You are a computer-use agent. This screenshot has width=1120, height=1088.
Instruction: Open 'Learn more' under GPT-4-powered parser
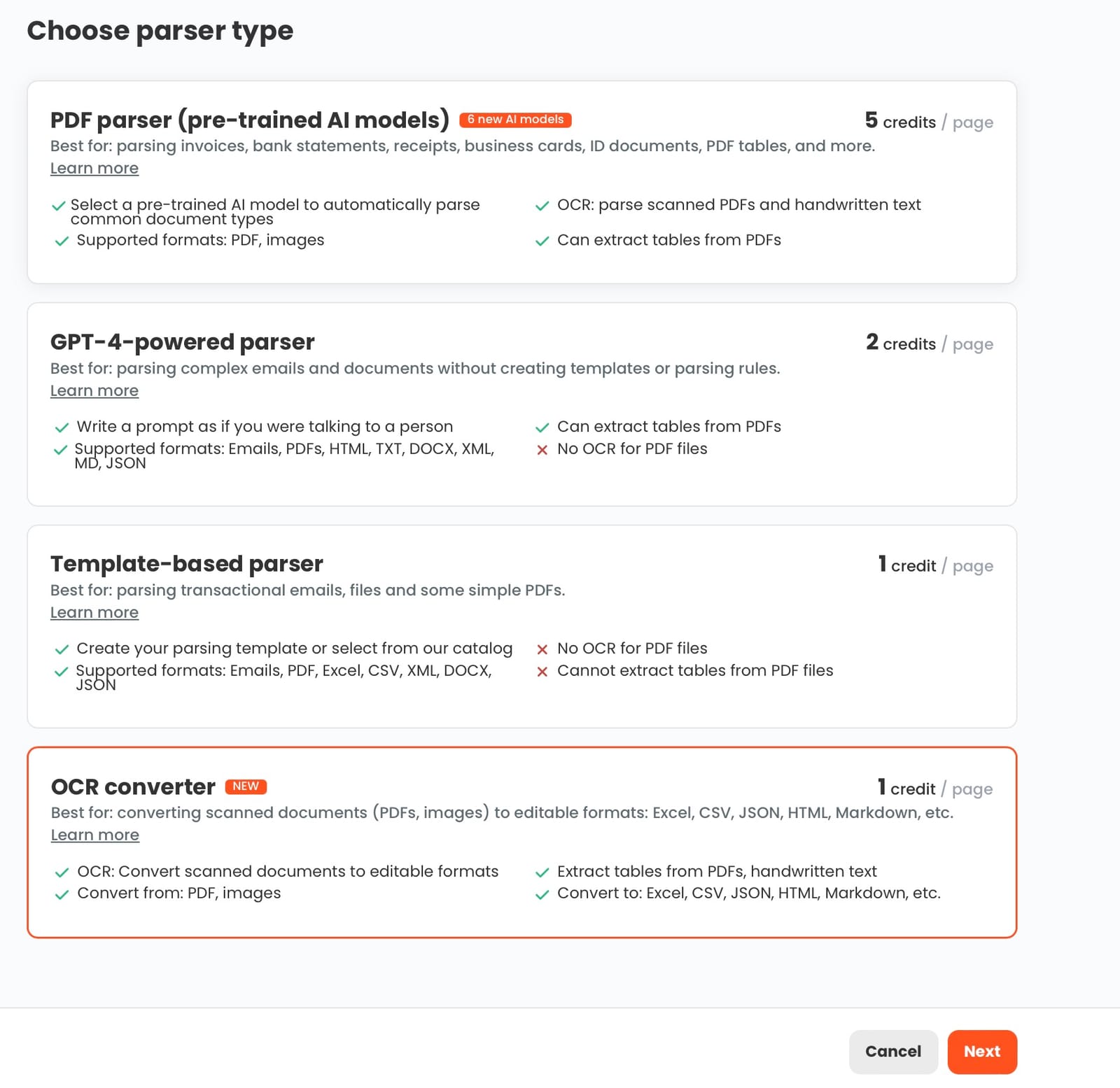94,390
